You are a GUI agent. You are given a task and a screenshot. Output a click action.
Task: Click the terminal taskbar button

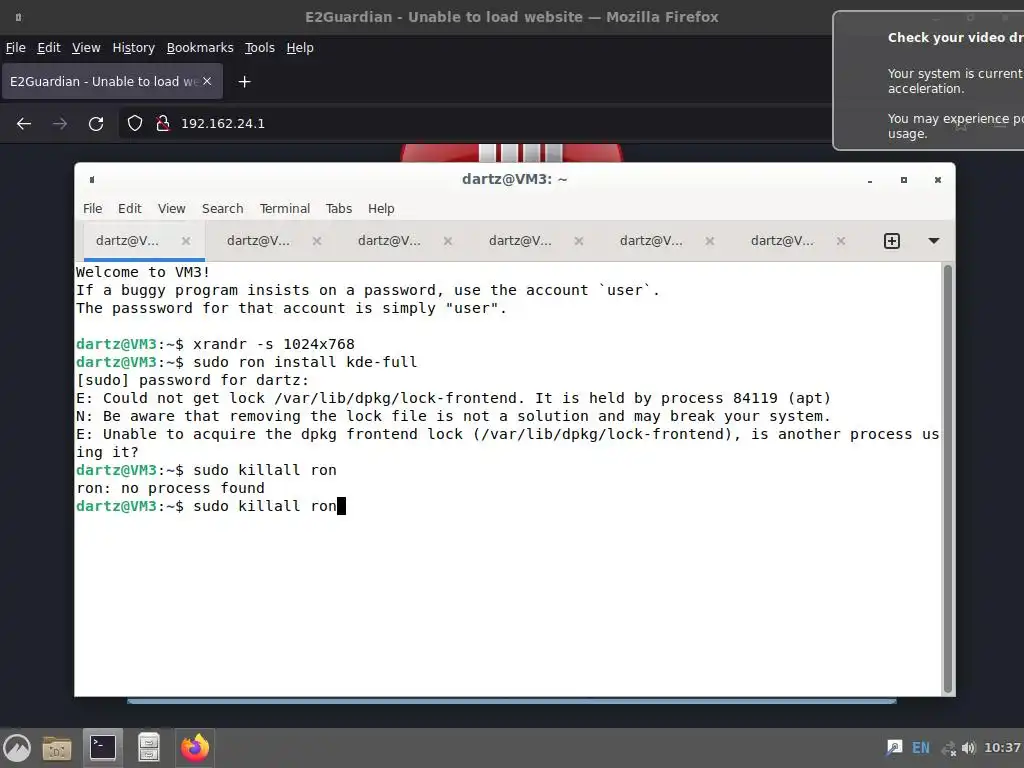coord(103,748)
